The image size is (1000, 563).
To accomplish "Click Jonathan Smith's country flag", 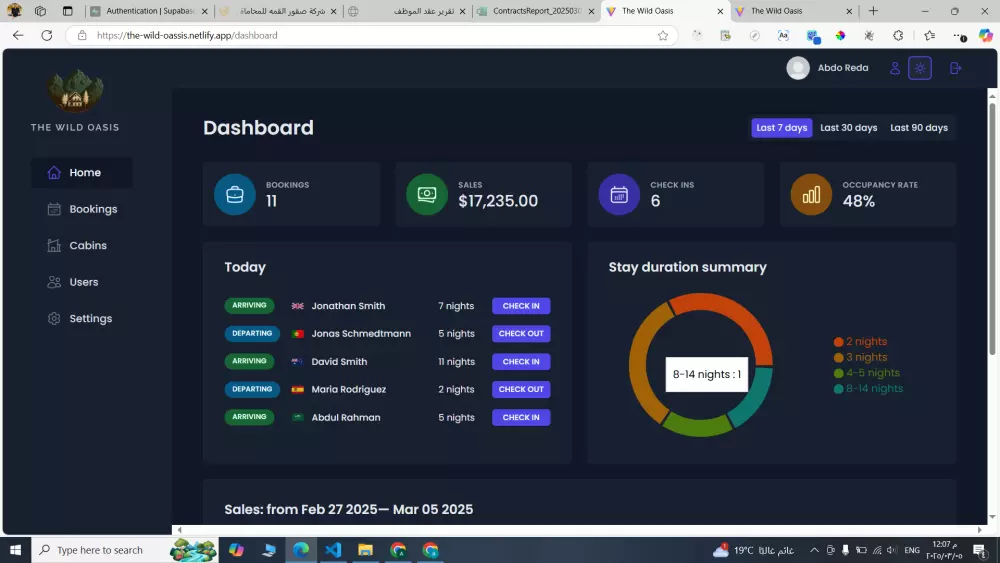I will tap(297, 306).
